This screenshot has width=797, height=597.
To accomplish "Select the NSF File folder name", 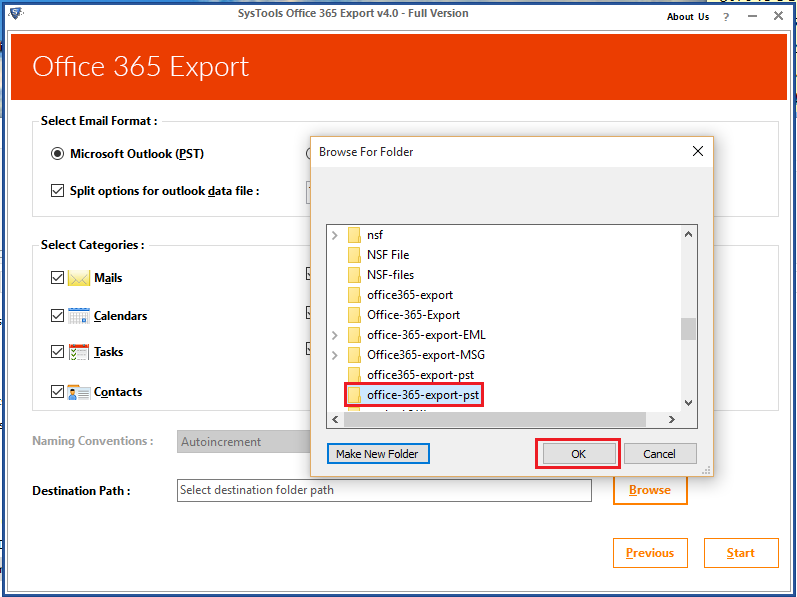I will point(388,255).
